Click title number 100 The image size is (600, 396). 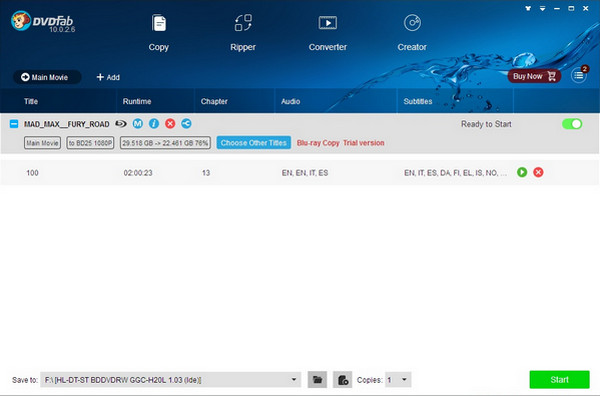[x=33, y=173]
